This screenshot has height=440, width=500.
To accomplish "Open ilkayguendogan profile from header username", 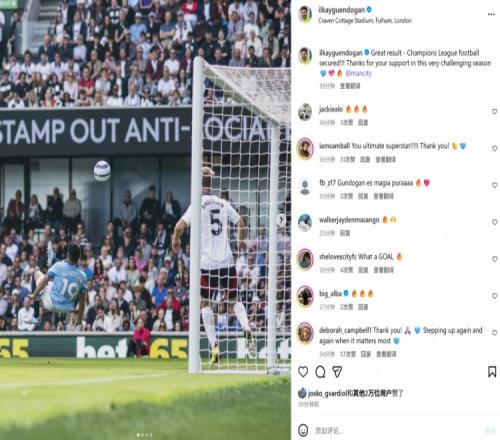I will (342, 10).
